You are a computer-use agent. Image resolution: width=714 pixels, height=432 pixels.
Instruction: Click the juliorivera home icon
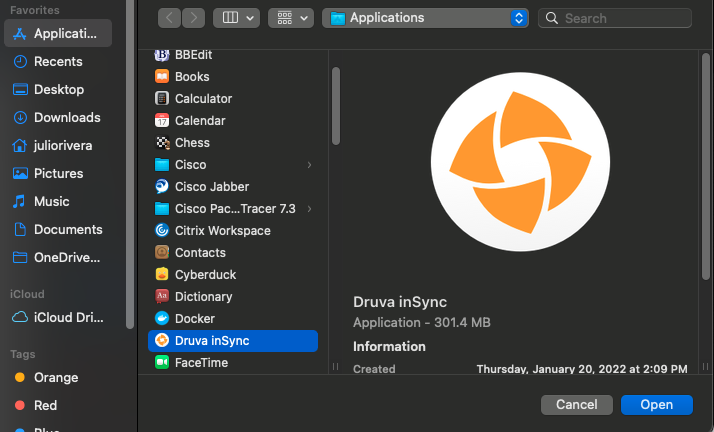20,145
